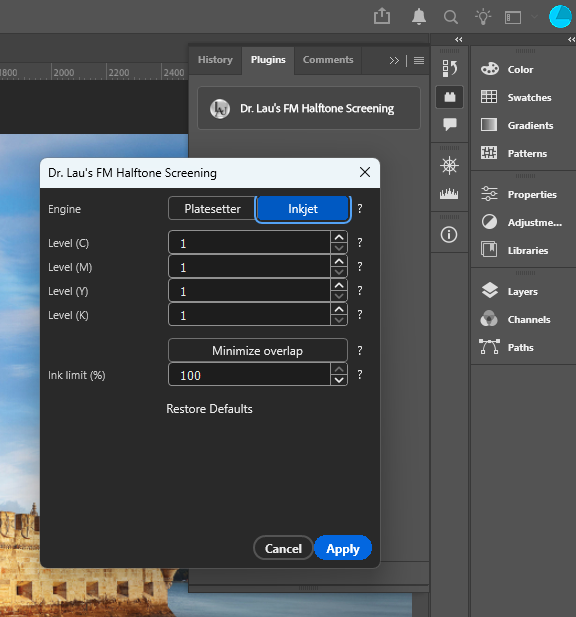Decrease Ink limit with down arrow
This screenshot has width=576, height=617.
tap(339, 380)
